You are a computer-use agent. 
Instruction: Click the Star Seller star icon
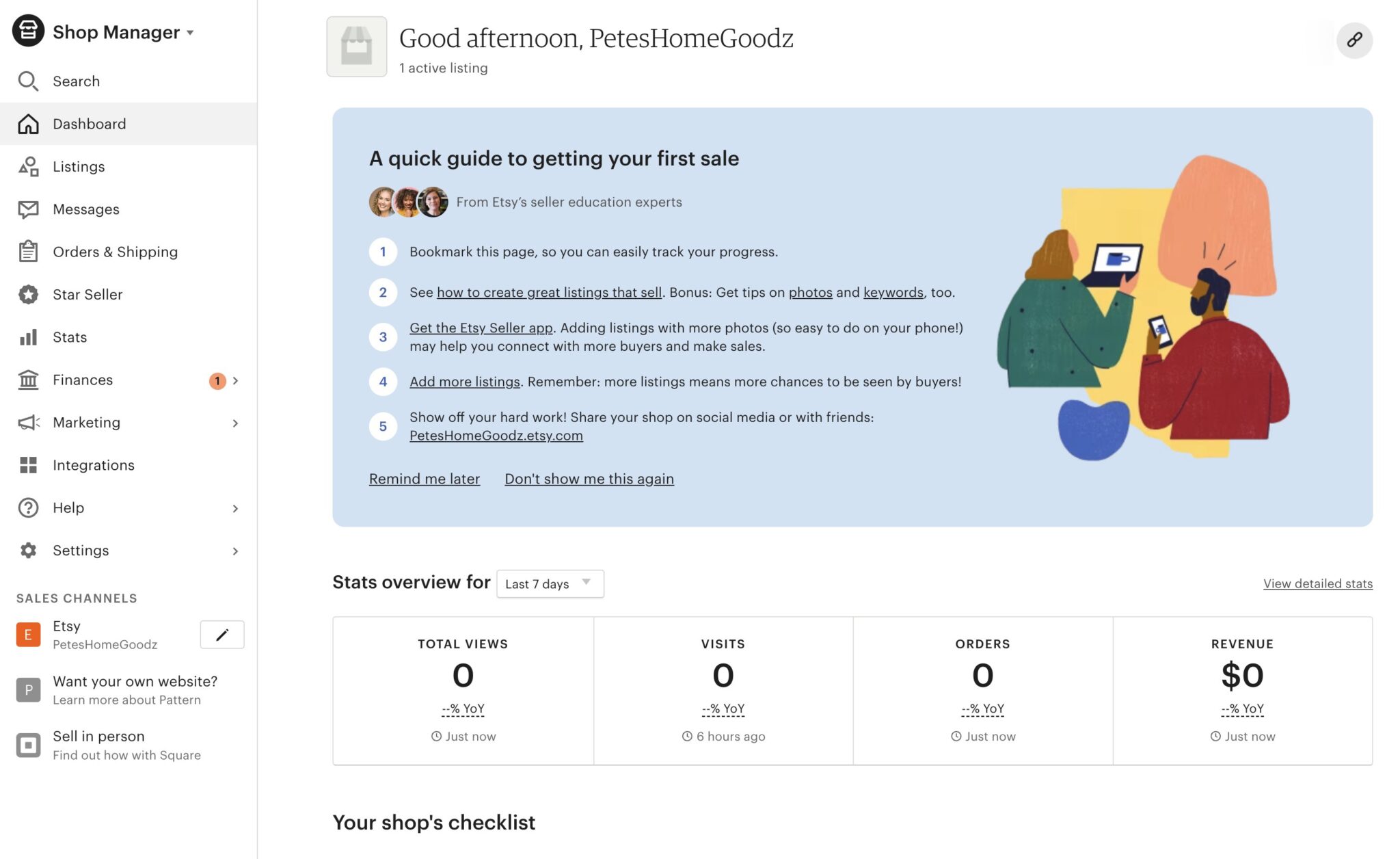click(28, 295)
